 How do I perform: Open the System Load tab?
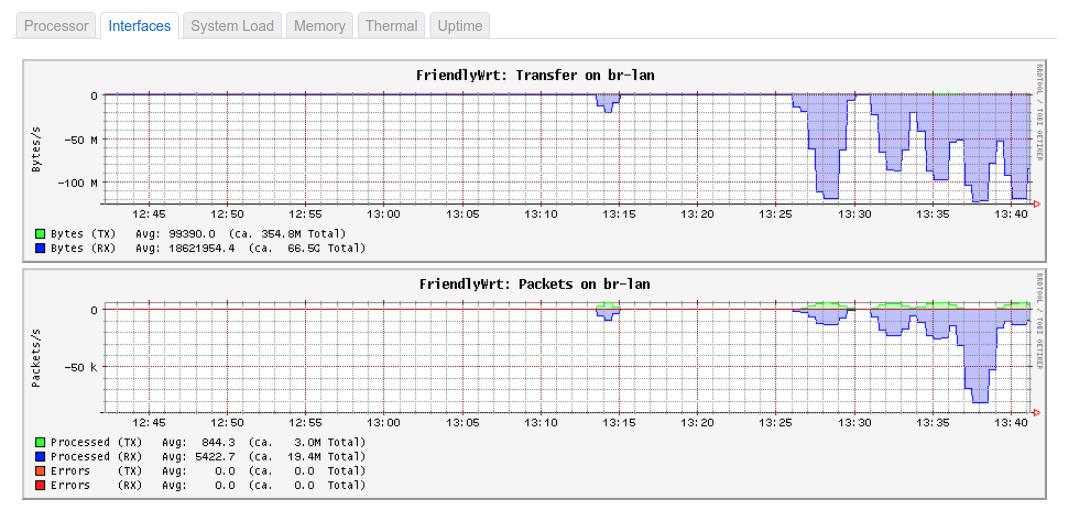[232, 26]
